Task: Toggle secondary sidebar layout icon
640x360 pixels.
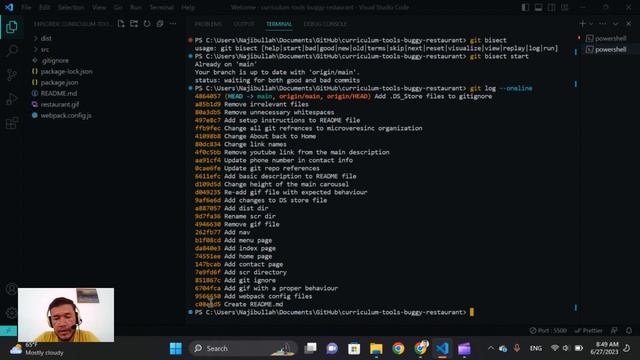Action: (x=551, y=7)
